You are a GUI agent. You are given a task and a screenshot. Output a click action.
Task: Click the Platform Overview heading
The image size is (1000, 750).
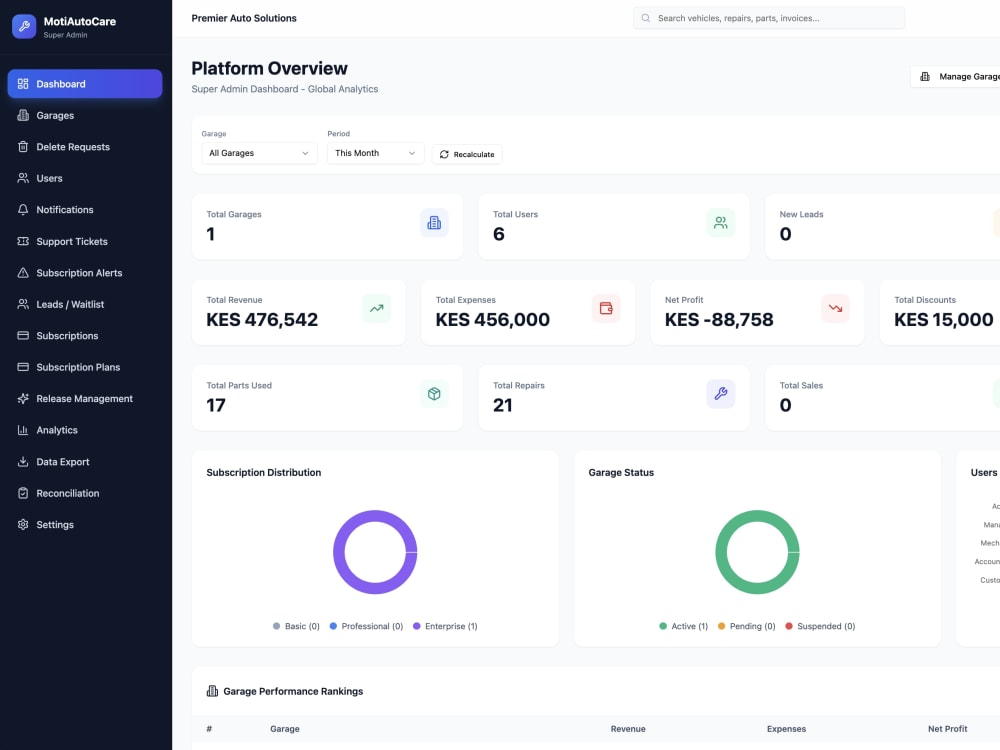(x=270, y=68)
